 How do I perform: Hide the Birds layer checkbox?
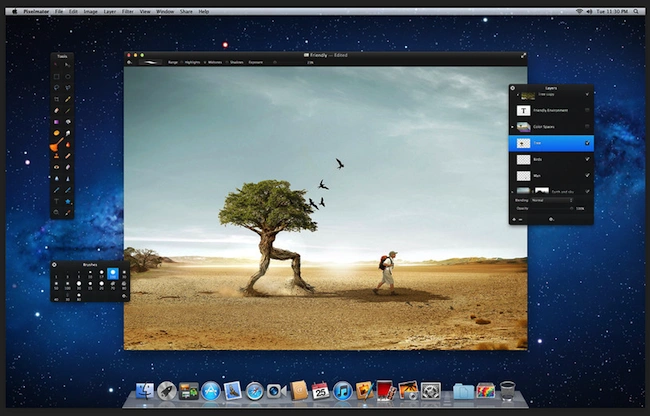(x=587, y=159)
